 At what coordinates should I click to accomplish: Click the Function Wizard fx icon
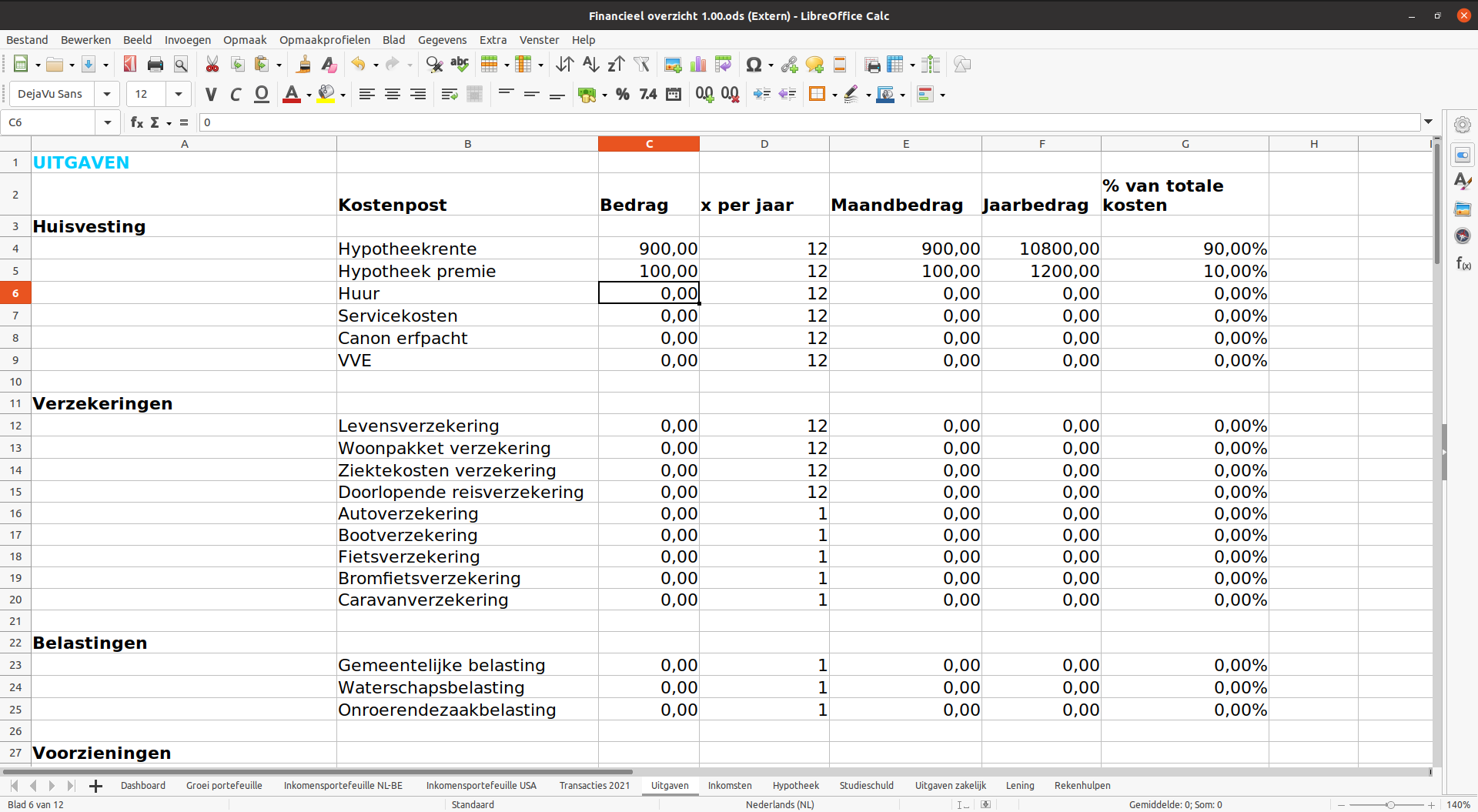(x=136, y=122)
